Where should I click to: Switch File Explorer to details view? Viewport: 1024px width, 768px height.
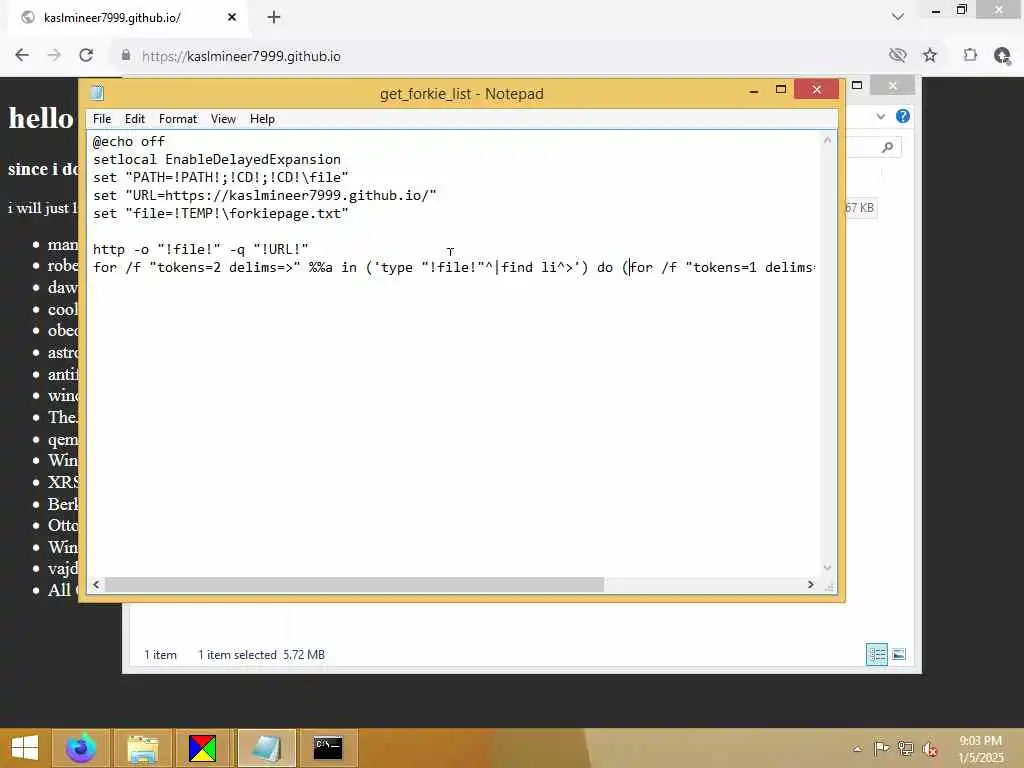[876, 654]
